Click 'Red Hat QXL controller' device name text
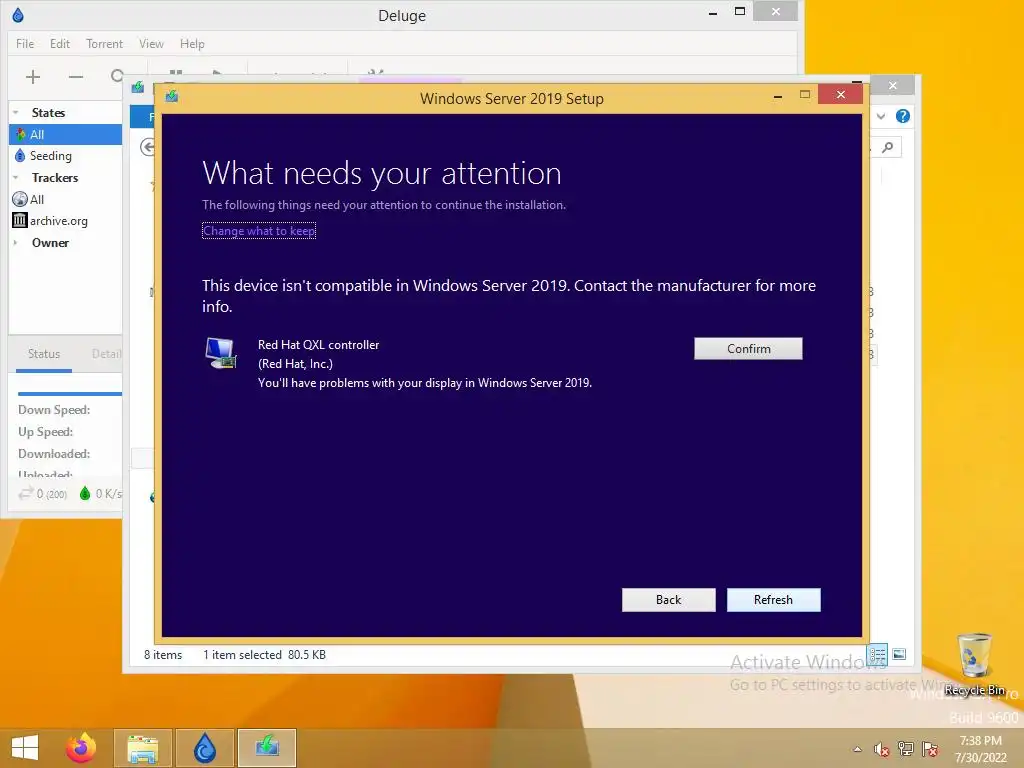Image resolution: width=1024 pixels, height=768 pixels. click(x=319, y=345)
